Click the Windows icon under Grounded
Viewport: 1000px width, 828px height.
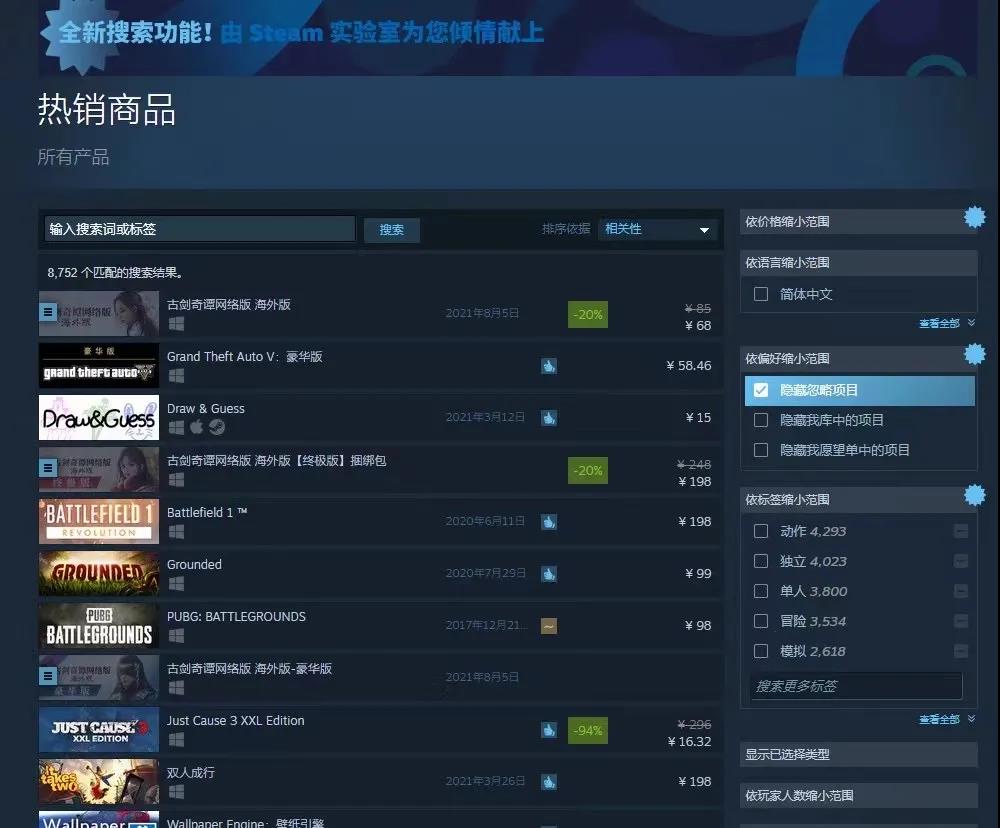[x=176, y=584]
